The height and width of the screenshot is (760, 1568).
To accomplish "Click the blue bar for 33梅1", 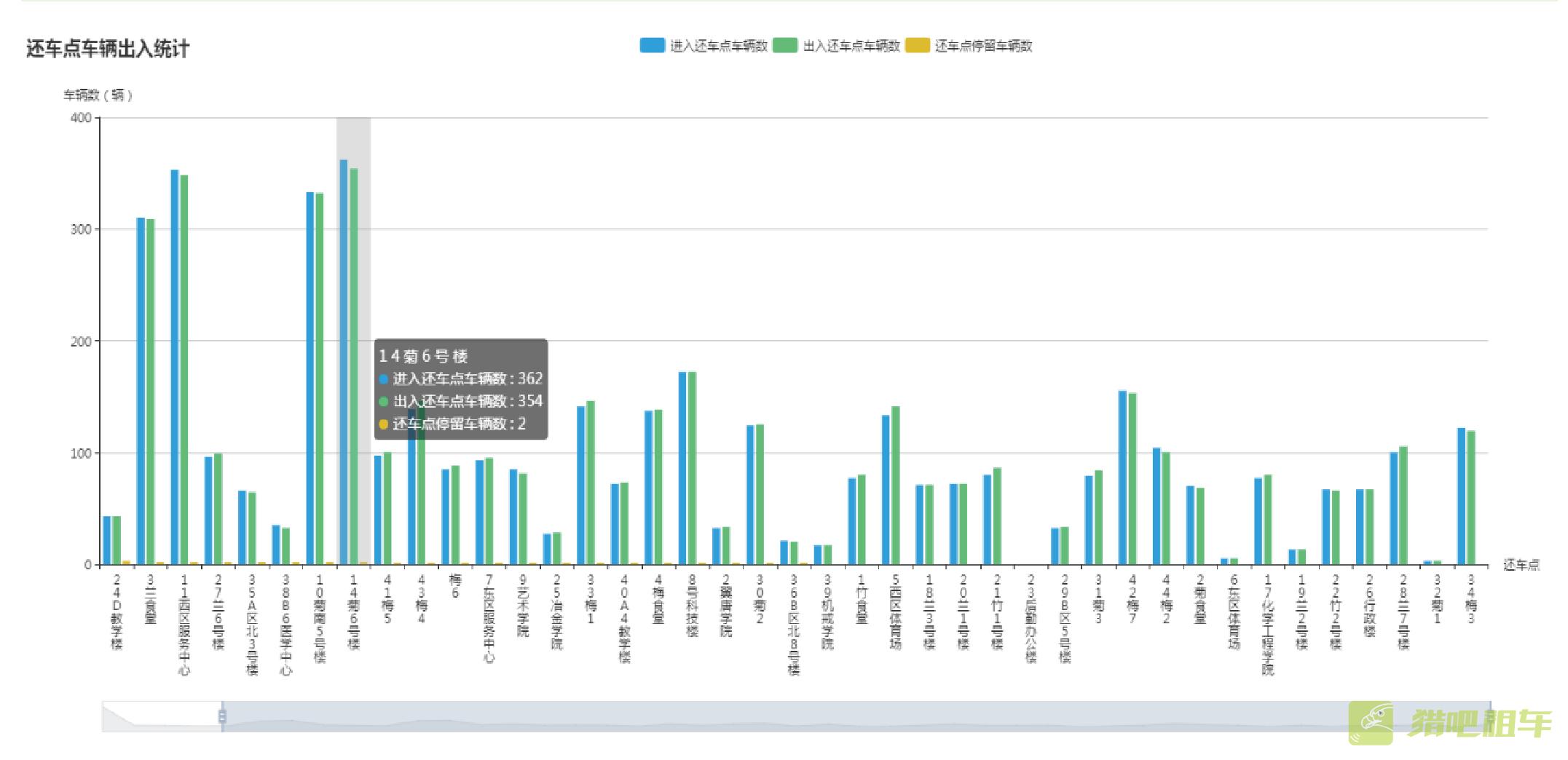I will (581, 486).
